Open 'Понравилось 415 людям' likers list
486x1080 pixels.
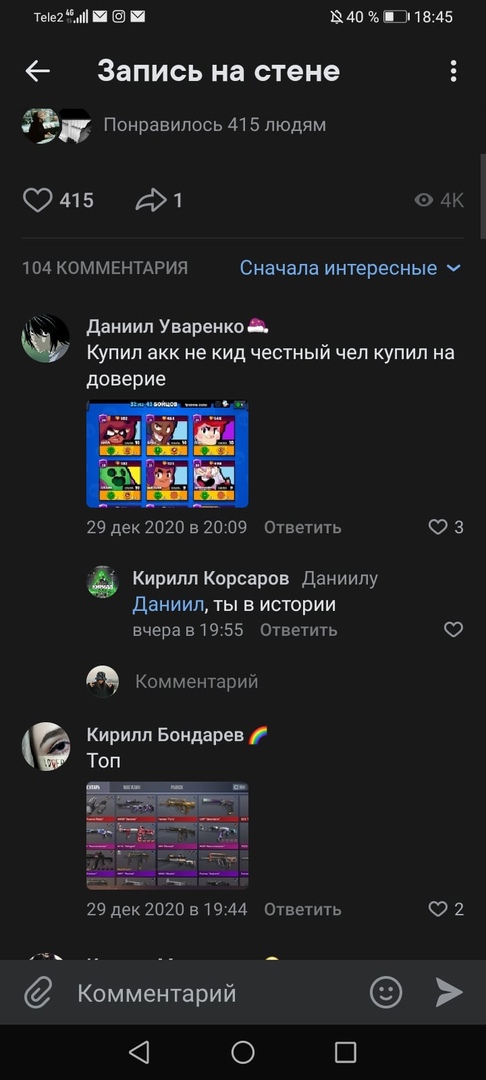pos(215,125)
